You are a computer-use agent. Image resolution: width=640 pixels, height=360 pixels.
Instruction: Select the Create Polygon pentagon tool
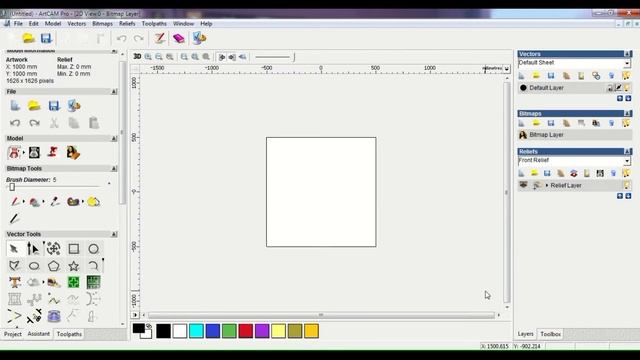53,266
